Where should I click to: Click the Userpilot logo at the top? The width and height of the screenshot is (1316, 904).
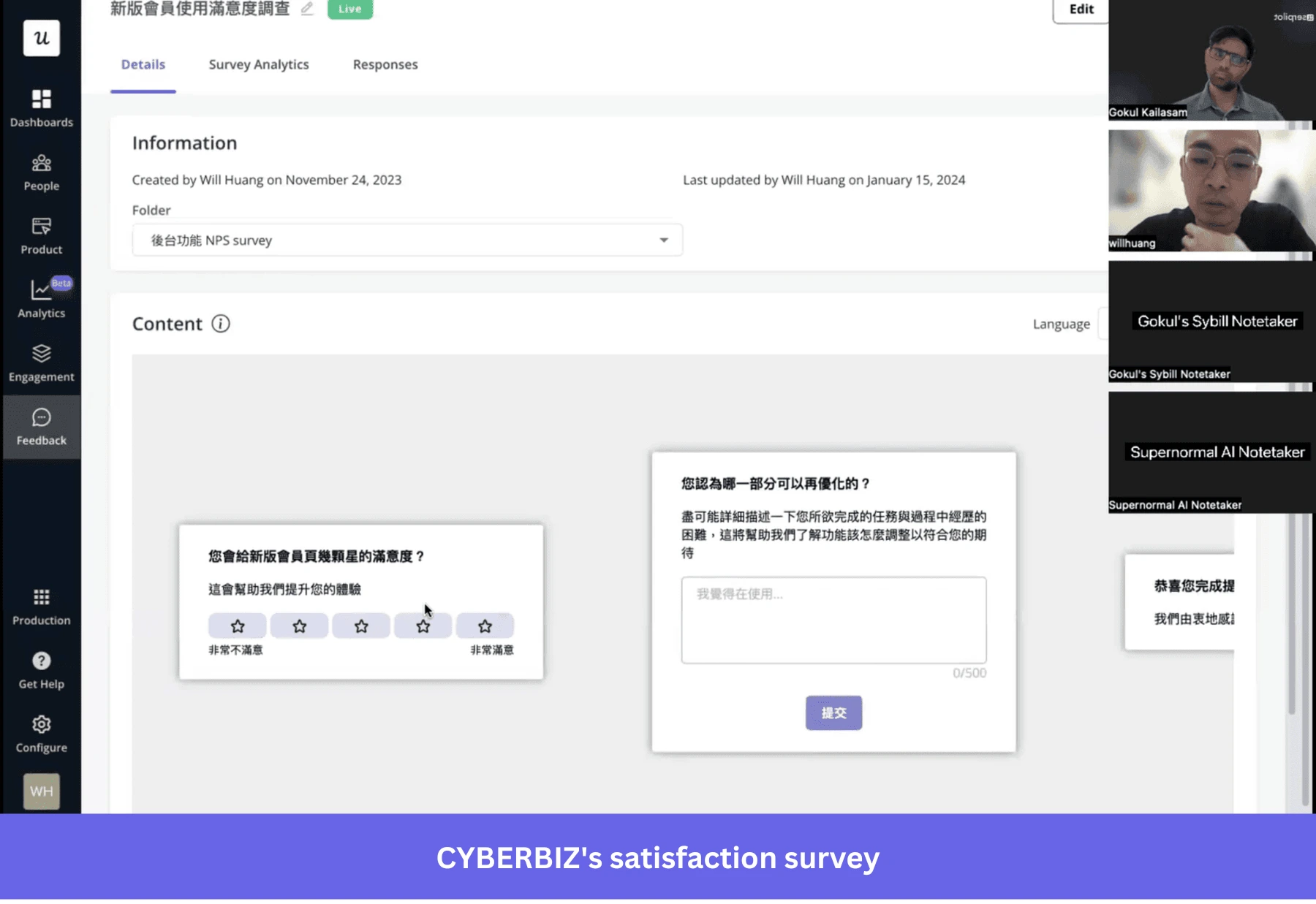click(42, 38)
